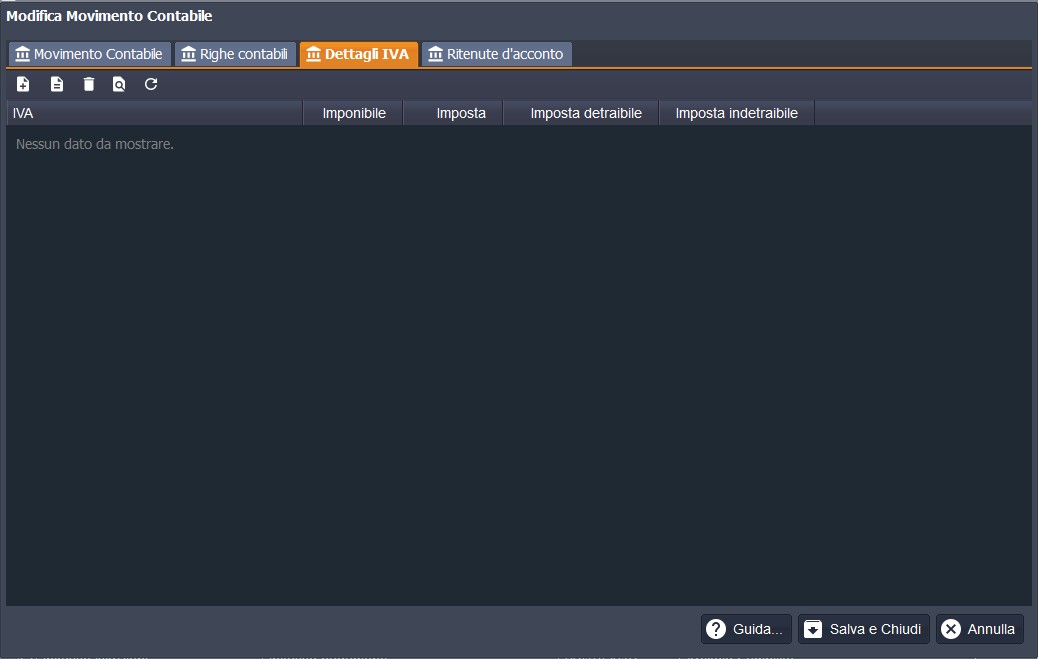Go to the Ritenute d'acconto tab

coord(496,54)
